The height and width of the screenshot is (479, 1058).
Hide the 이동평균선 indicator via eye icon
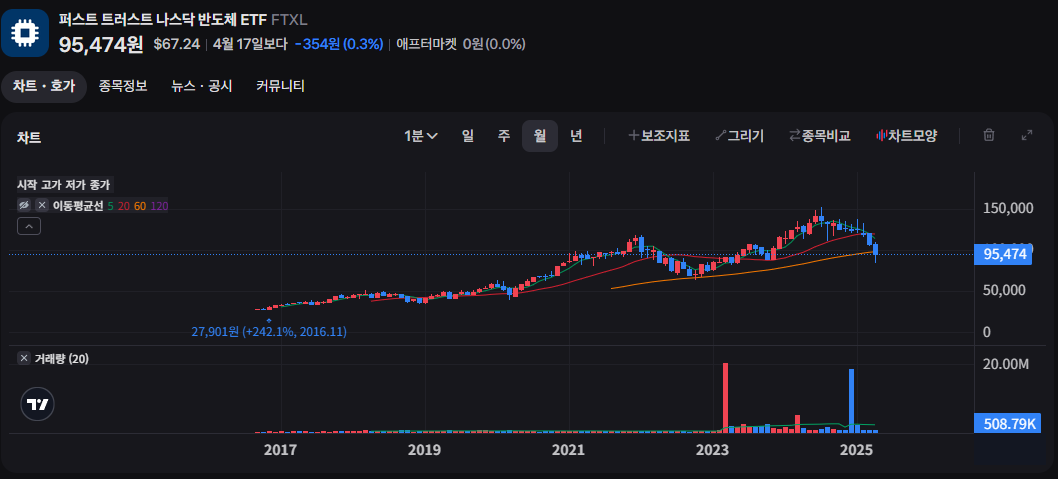(x=24, y=206)
